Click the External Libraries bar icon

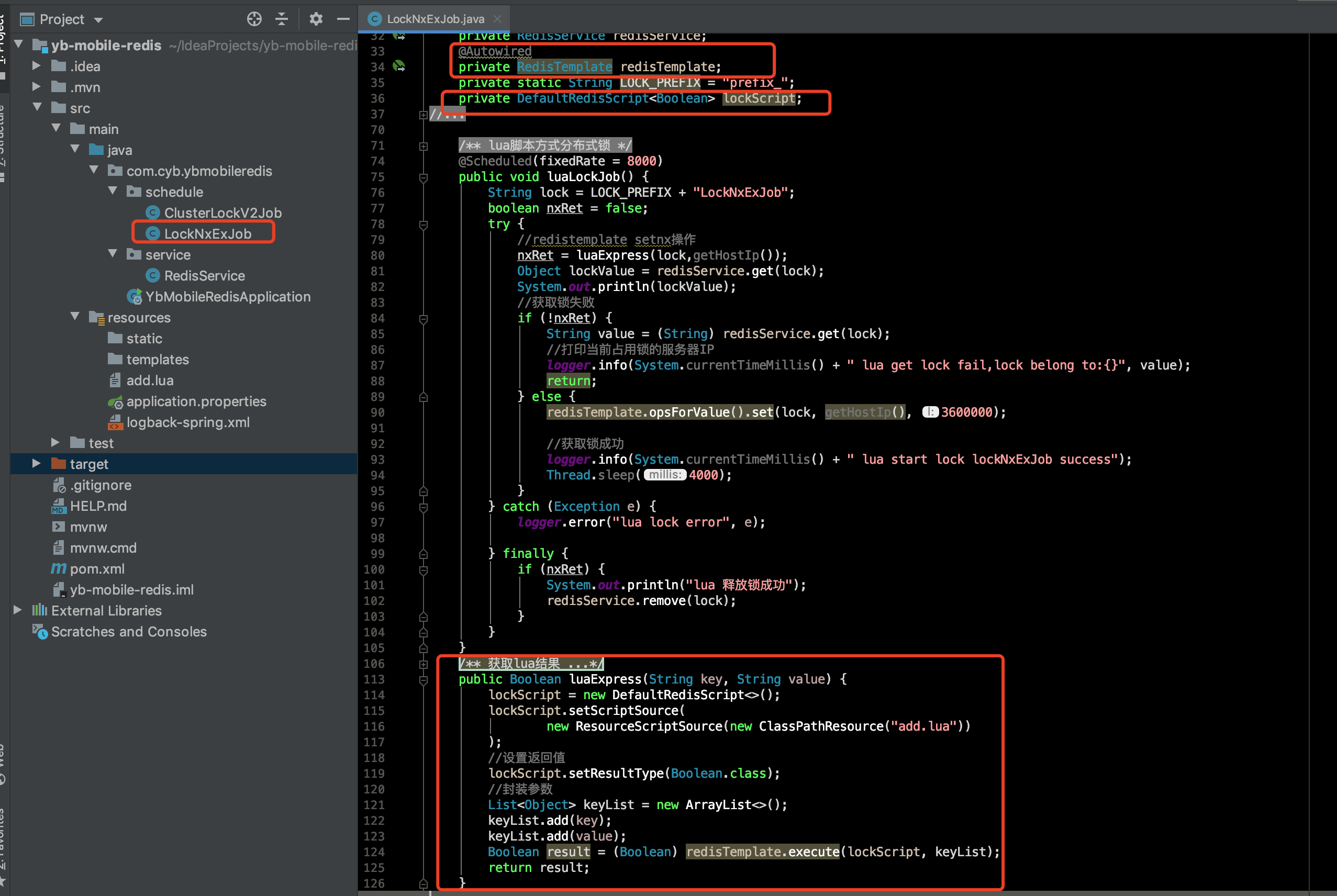(x=39, y=610)
